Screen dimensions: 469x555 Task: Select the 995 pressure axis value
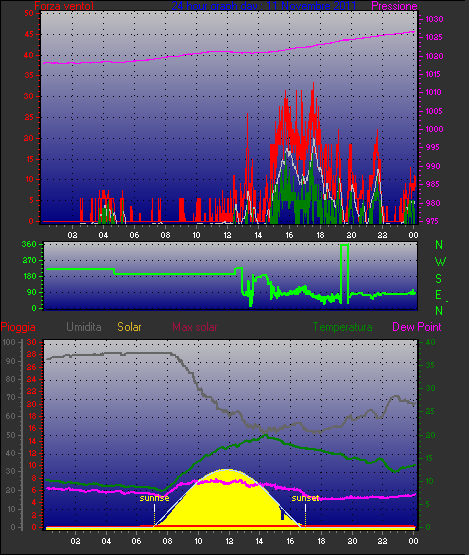pos(434,147)
